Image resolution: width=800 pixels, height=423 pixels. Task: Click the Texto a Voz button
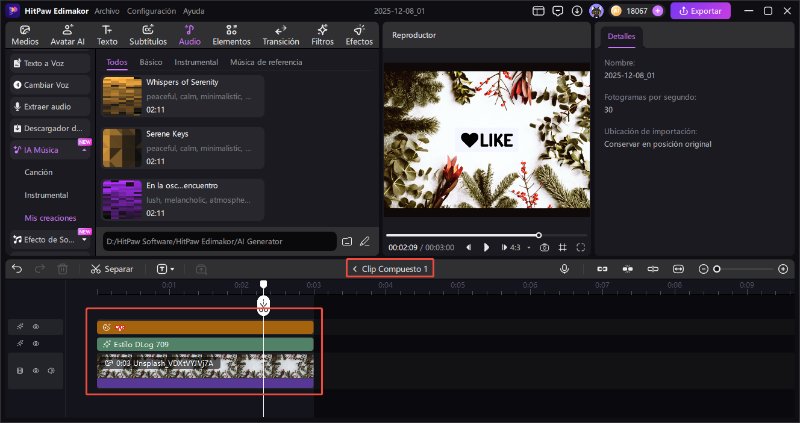[50, 63]
